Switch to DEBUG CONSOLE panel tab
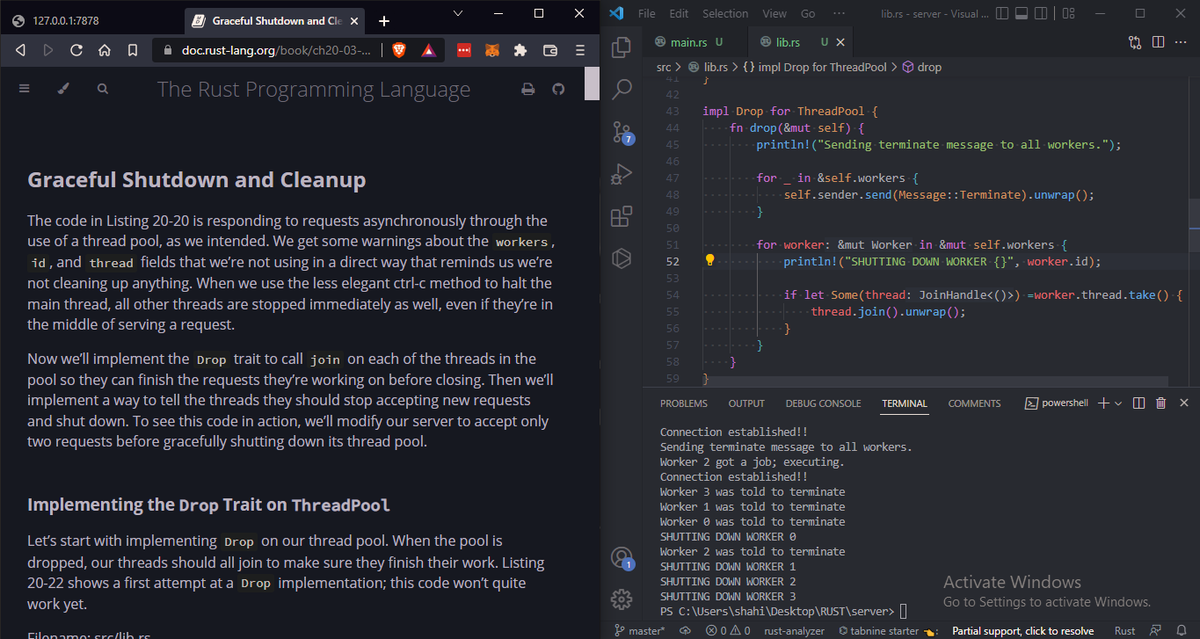This screenshot has height=639, width=1200. coord(823,403)
